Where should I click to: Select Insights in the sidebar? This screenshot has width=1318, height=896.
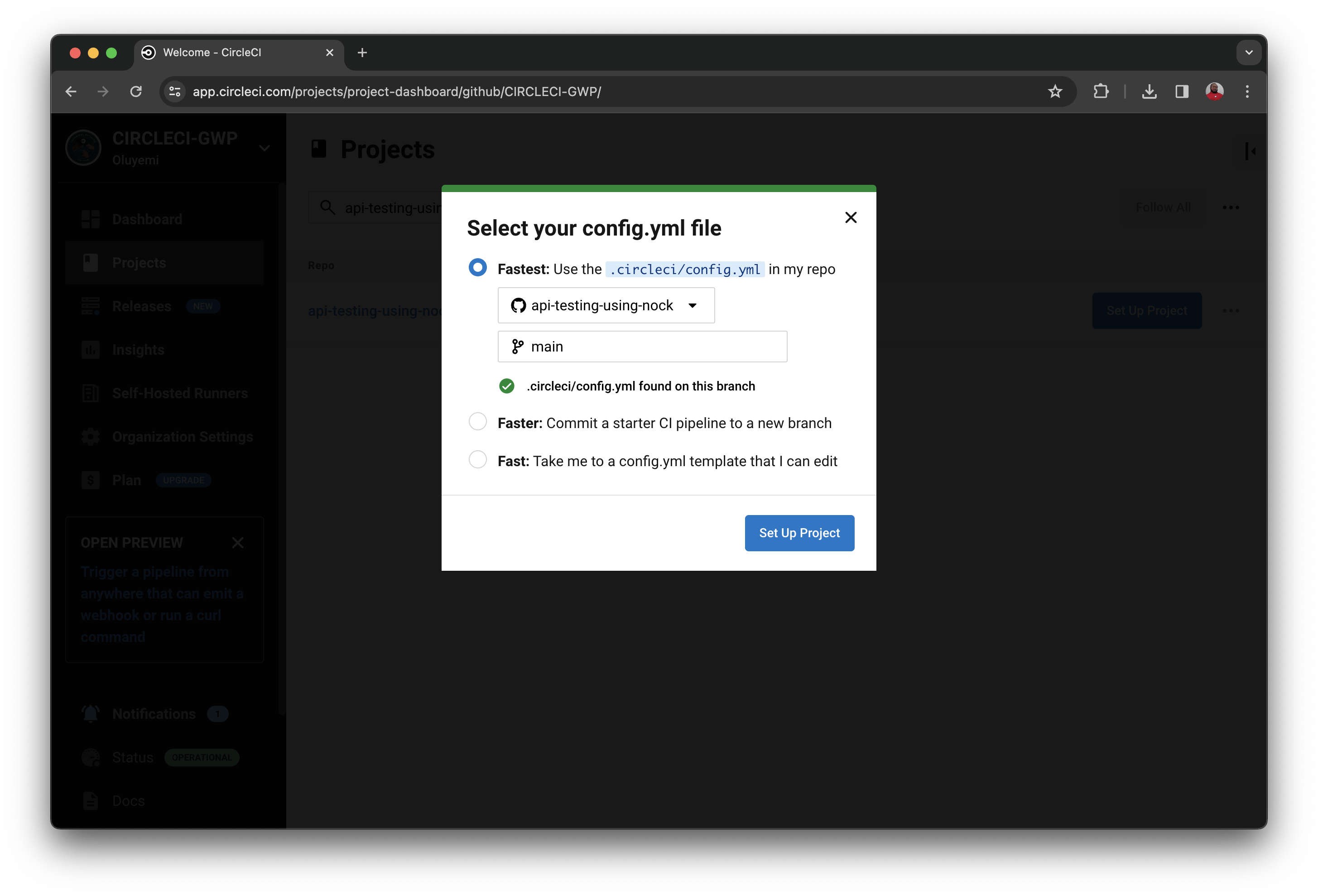(x=137, y=349)
